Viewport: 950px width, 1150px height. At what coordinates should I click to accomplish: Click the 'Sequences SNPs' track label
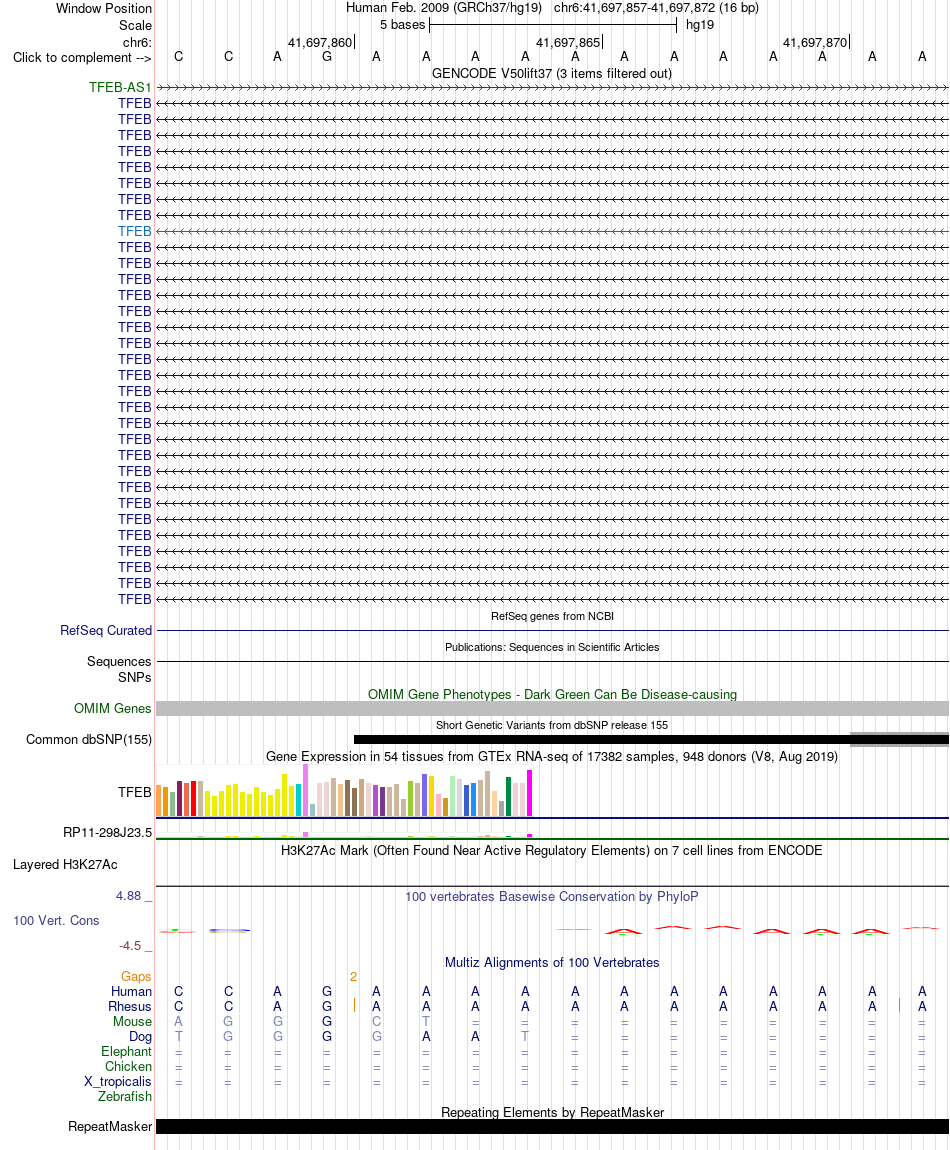pyautogui.click(x=119, y=669)
